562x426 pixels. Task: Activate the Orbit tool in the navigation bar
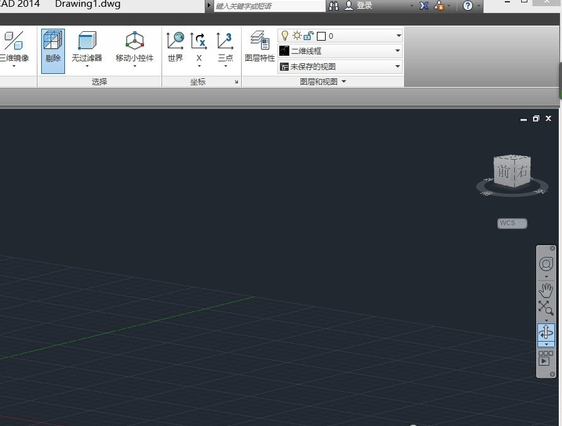click(546, 332)
